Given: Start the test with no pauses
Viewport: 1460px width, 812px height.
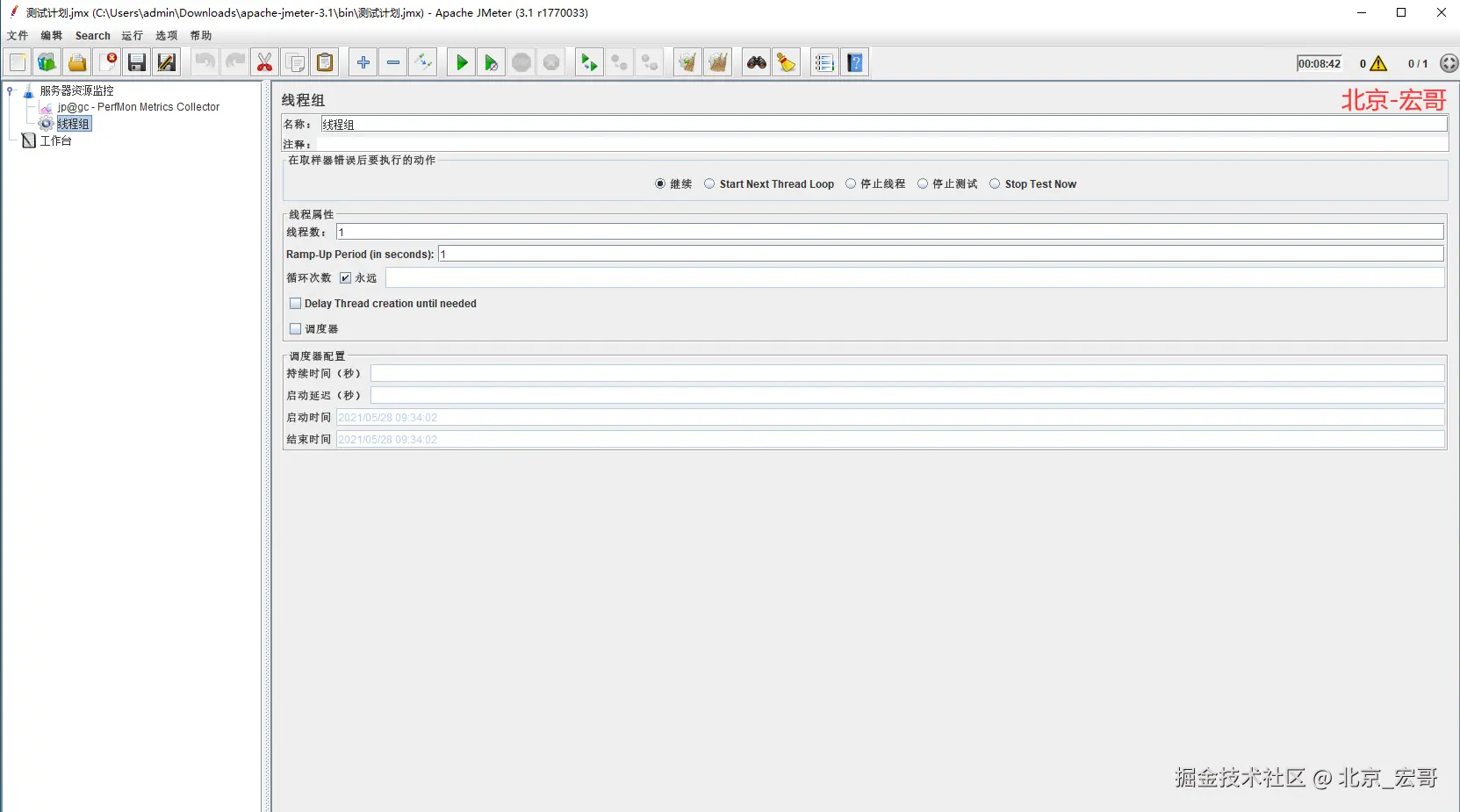Looking at the screenshot, I should (492, 62).
